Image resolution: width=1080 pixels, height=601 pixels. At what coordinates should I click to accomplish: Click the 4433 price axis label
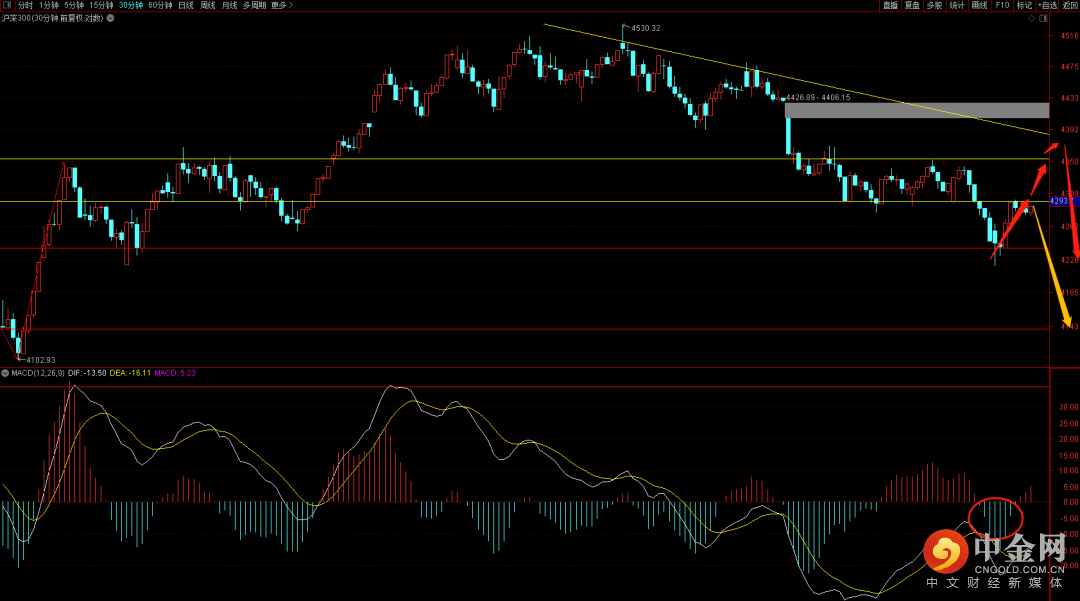(x=1070, y=98)
